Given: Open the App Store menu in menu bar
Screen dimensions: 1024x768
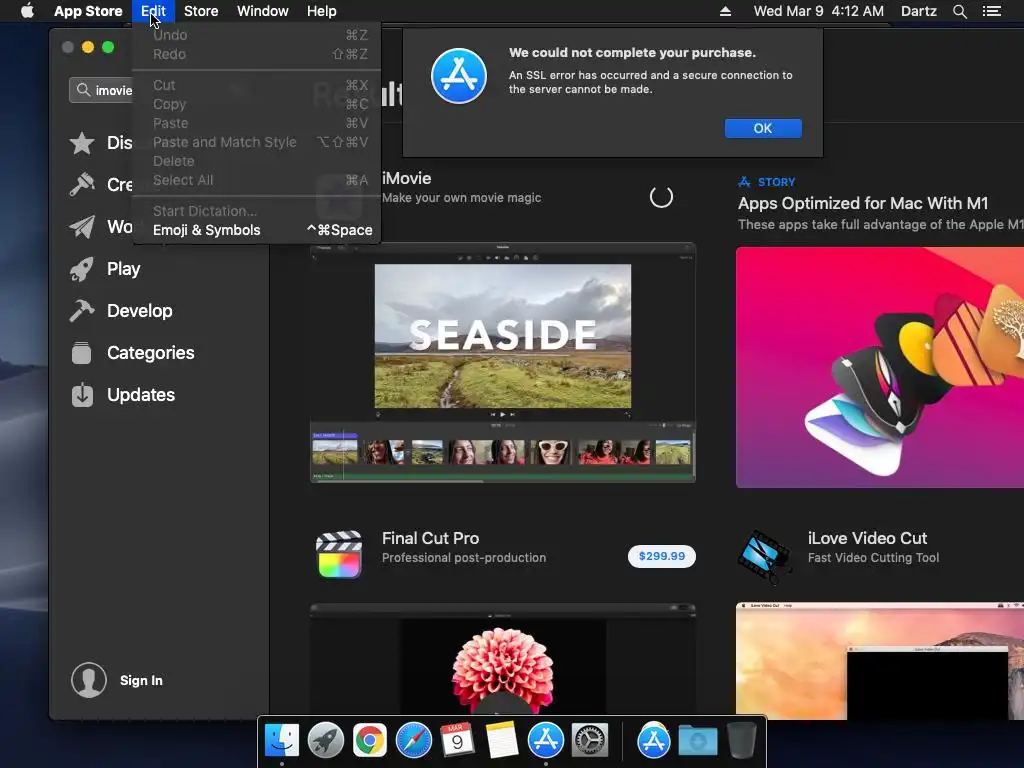Looking at the screenshot, I should 88,11.
